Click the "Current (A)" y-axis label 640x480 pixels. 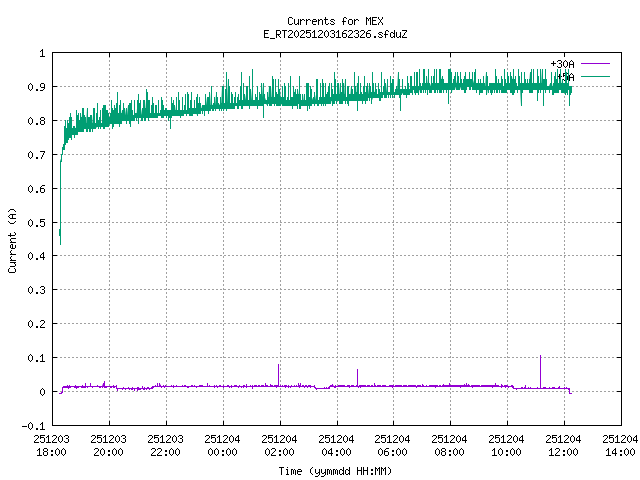point(12,239)
